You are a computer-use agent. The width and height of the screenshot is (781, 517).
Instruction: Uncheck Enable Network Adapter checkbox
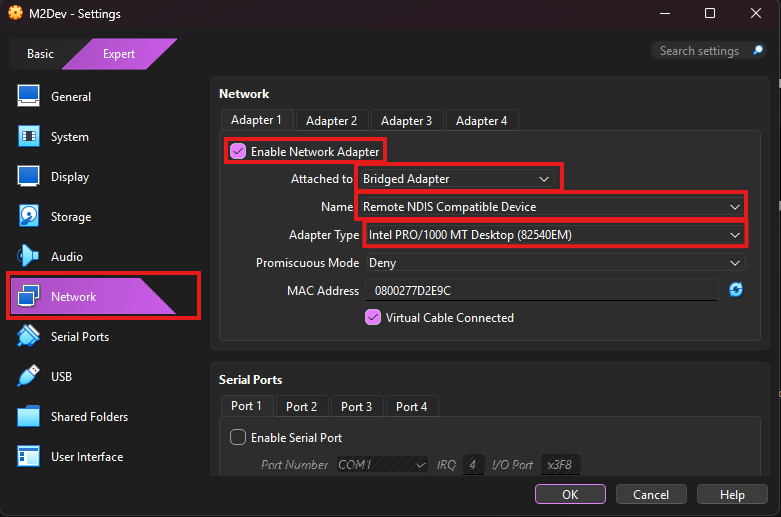click(x=238, y=152)
